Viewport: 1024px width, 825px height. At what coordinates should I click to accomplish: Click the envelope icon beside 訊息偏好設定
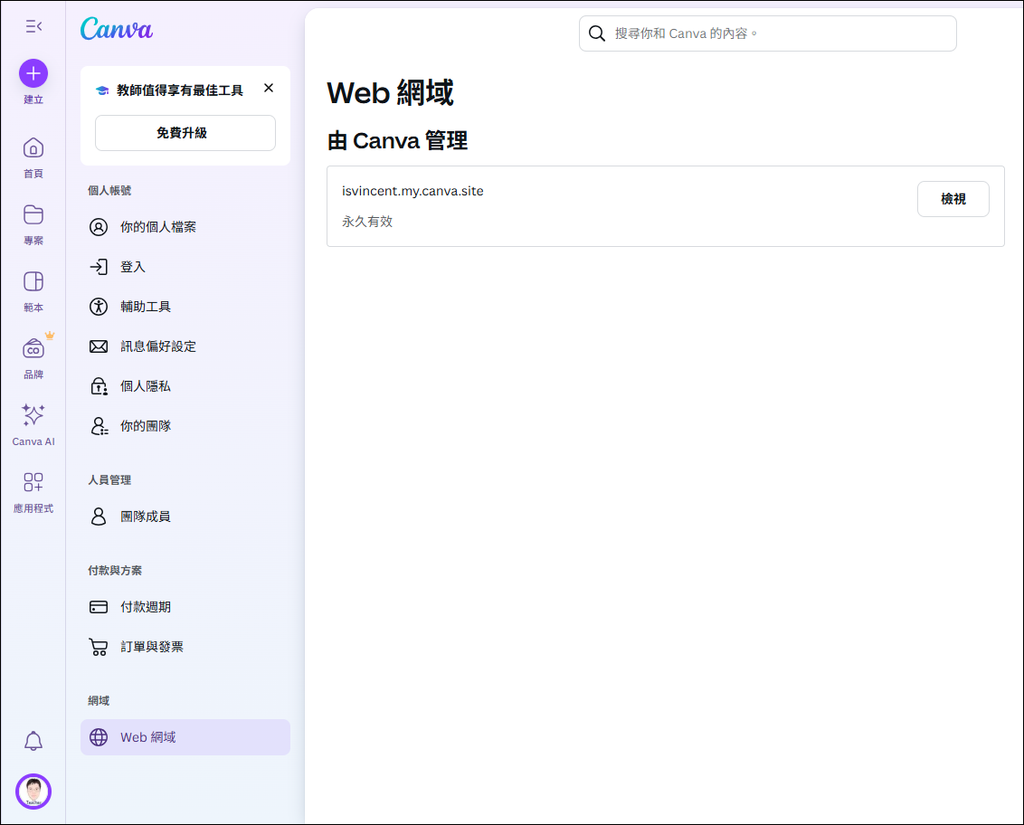coord(99,346)
